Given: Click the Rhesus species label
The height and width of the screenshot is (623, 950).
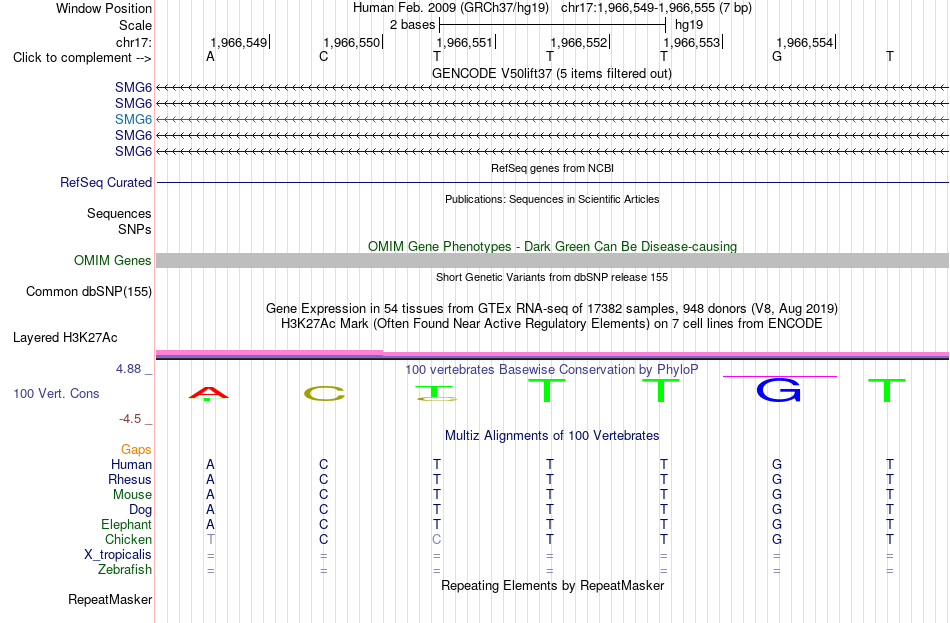Looking at the screenshot, I should pos(130,479).
